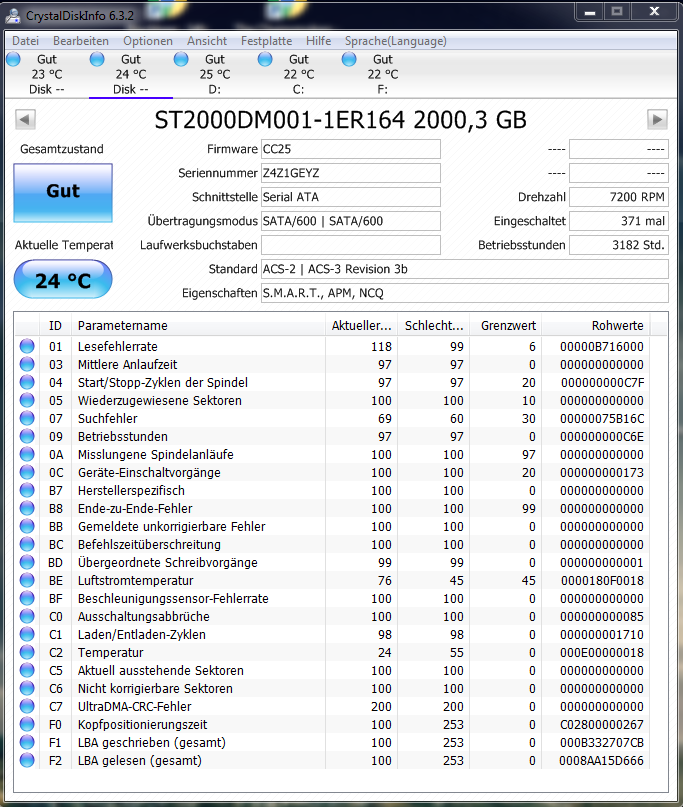
Task: Click the next disk arrow button
Action: [657, 119]
